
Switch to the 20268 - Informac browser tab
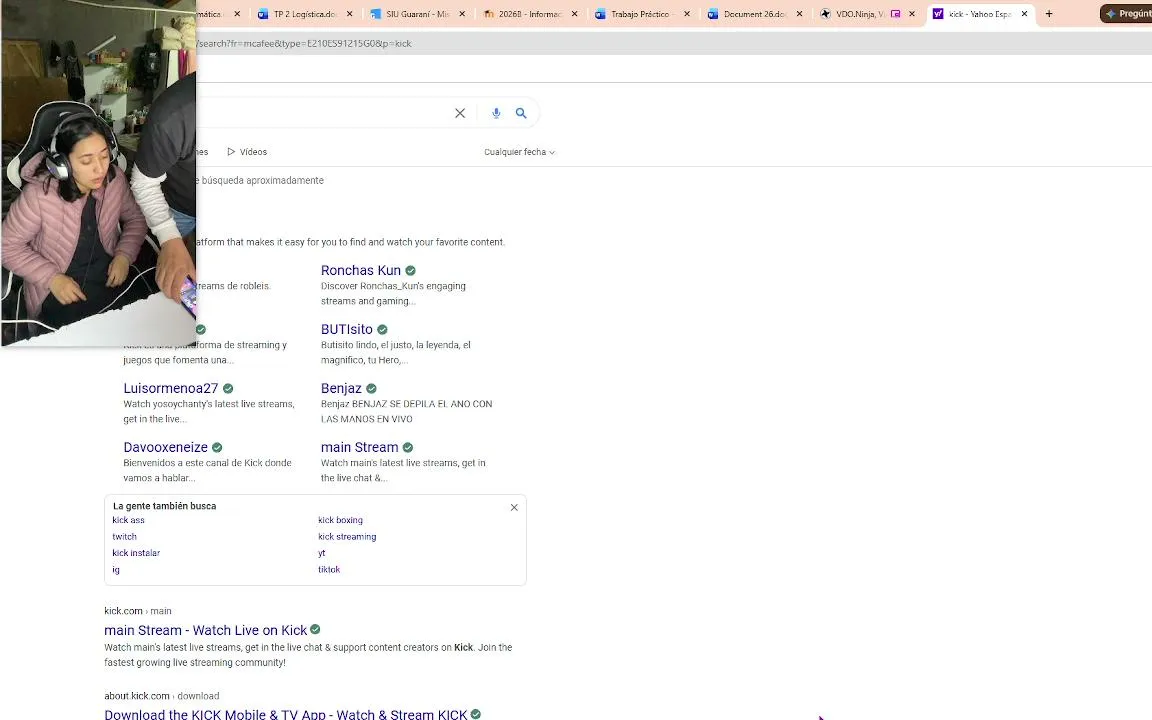530,14
